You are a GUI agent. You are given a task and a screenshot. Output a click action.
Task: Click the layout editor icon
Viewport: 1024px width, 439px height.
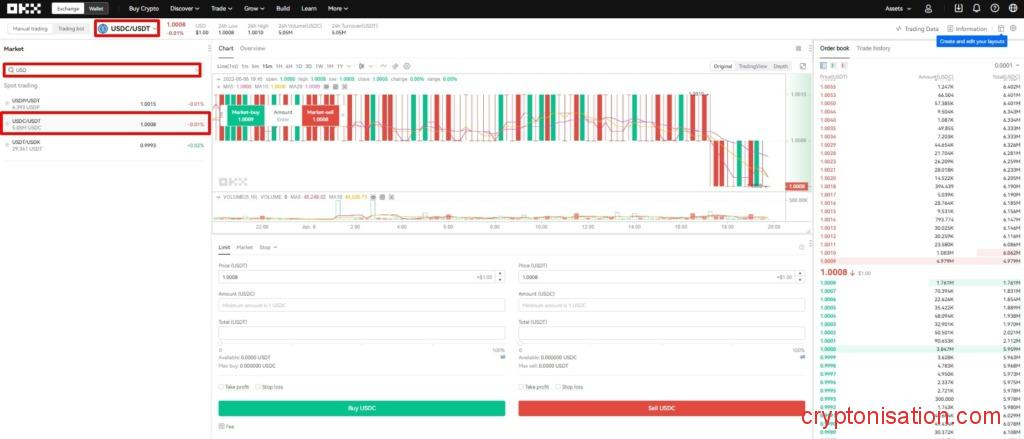1001,29
